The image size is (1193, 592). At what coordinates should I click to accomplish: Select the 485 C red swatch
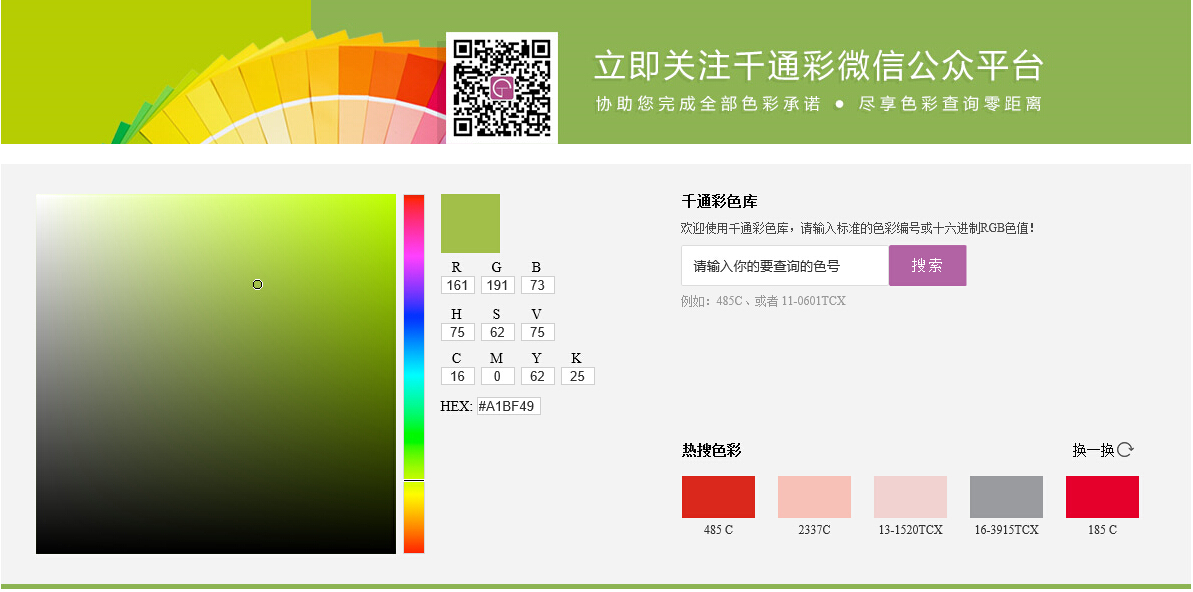pos(718,497)
